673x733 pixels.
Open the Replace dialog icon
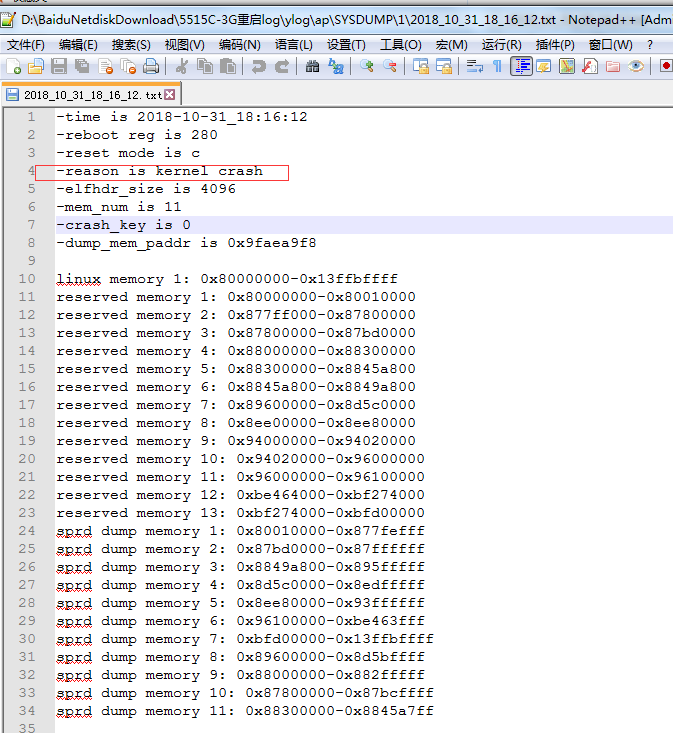[336, 66]
